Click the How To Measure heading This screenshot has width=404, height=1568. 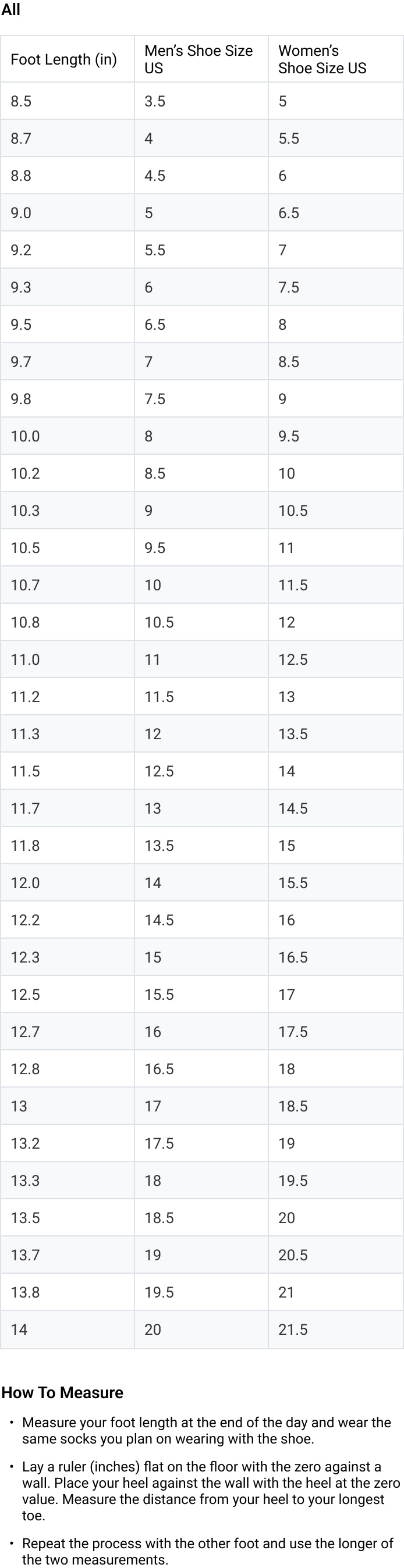tap(62, 1393)
